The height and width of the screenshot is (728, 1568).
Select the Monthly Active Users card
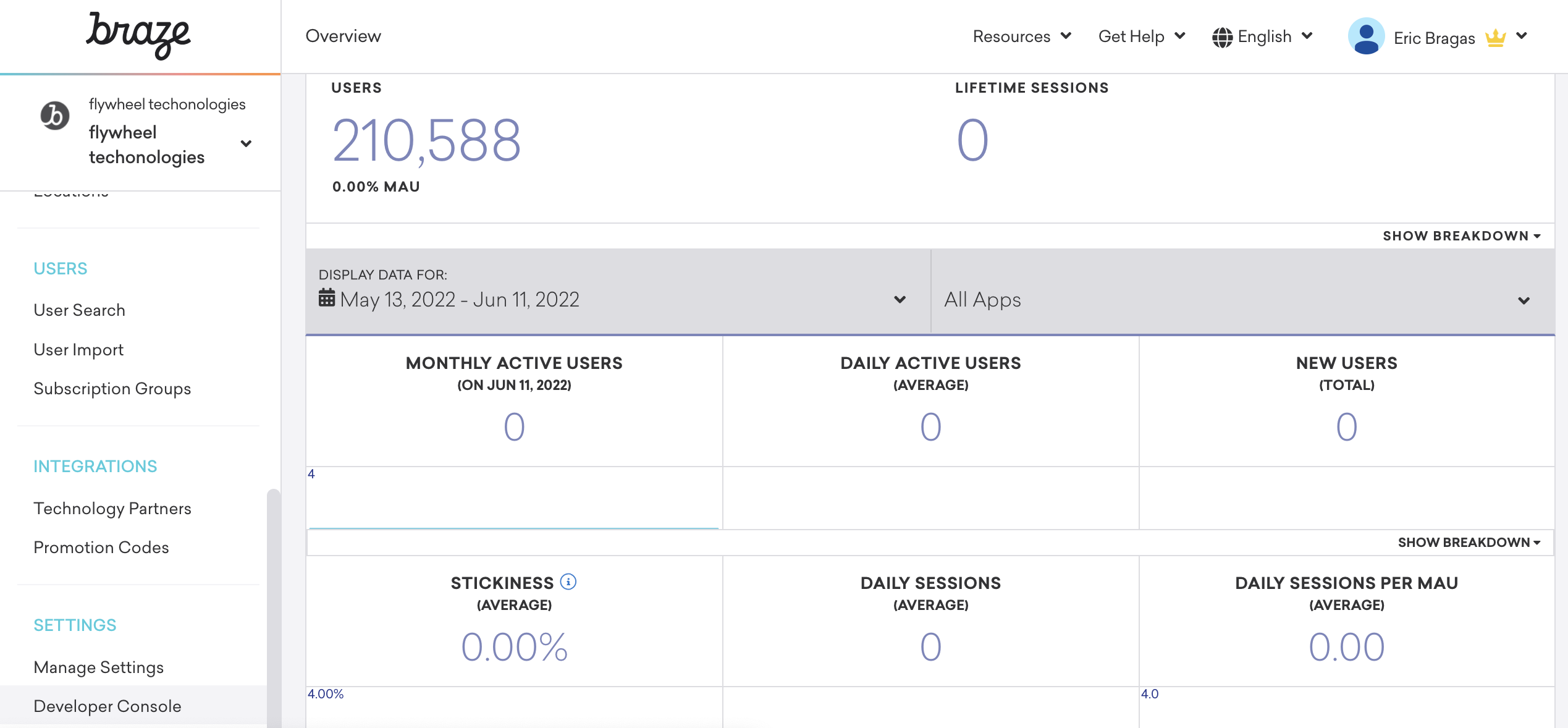514,401
